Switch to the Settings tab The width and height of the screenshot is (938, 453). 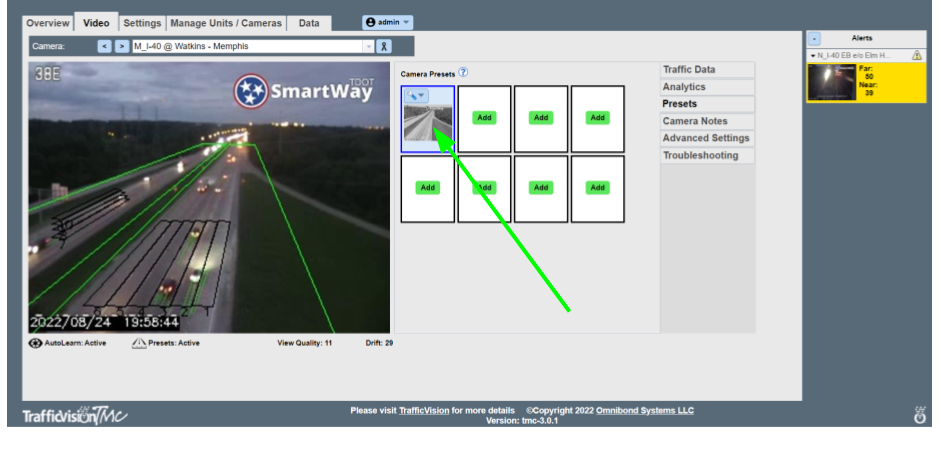coord(142,23)
